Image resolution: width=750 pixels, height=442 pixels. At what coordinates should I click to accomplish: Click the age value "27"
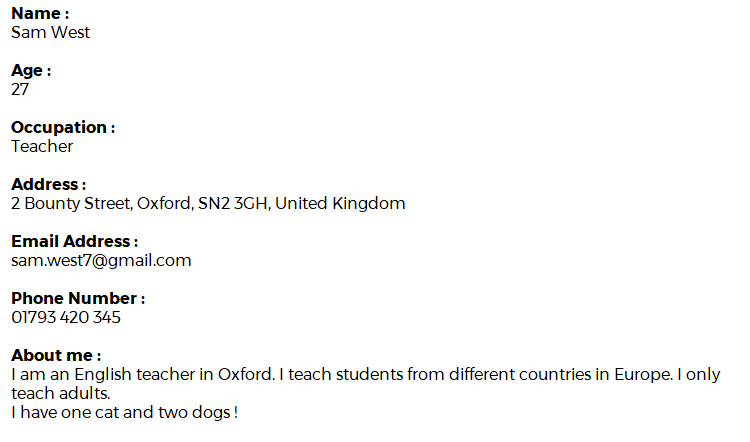pos(21,90)
